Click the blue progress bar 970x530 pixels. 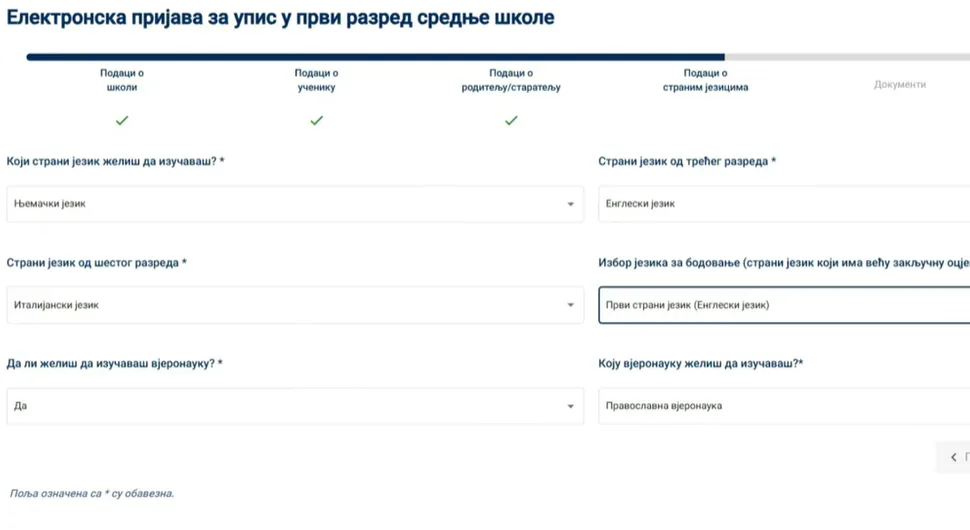click(376, 57)
